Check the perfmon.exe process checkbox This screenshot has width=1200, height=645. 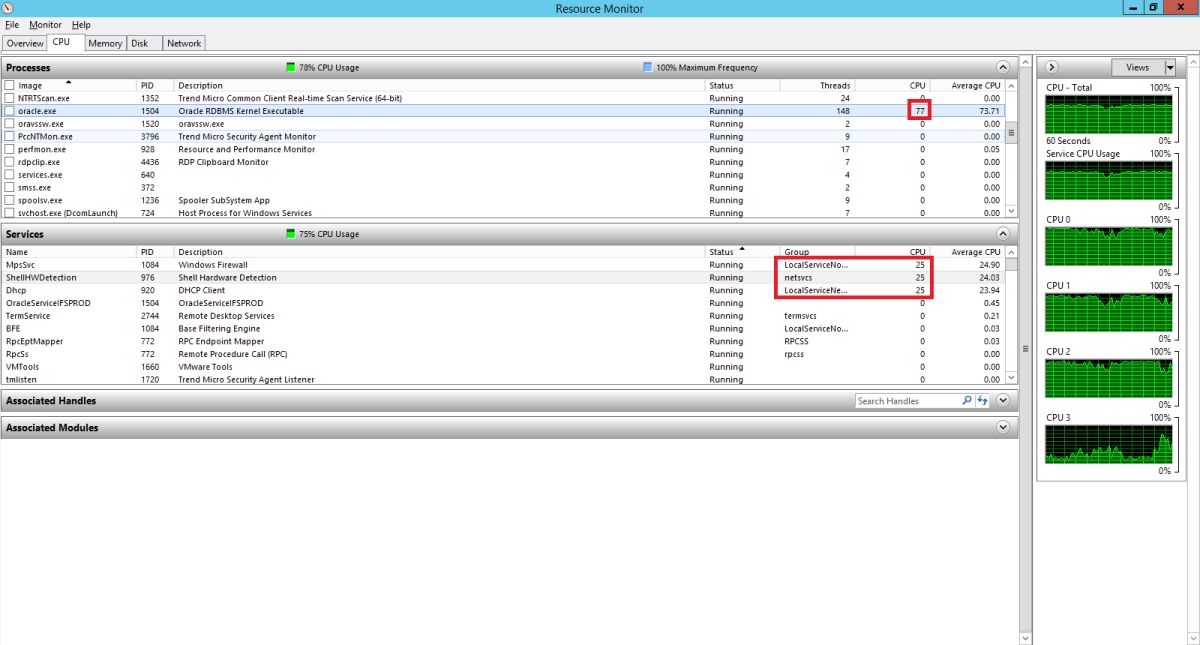coord(9,149)
